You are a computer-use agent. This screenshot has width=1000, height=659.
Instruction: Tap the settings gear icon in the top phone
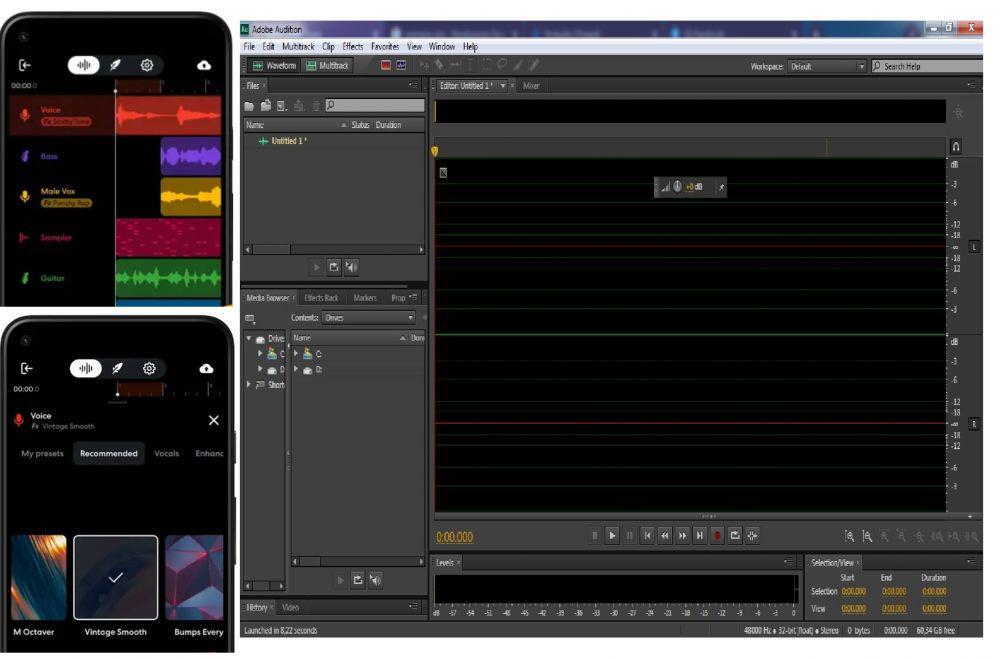pos(147,65)
